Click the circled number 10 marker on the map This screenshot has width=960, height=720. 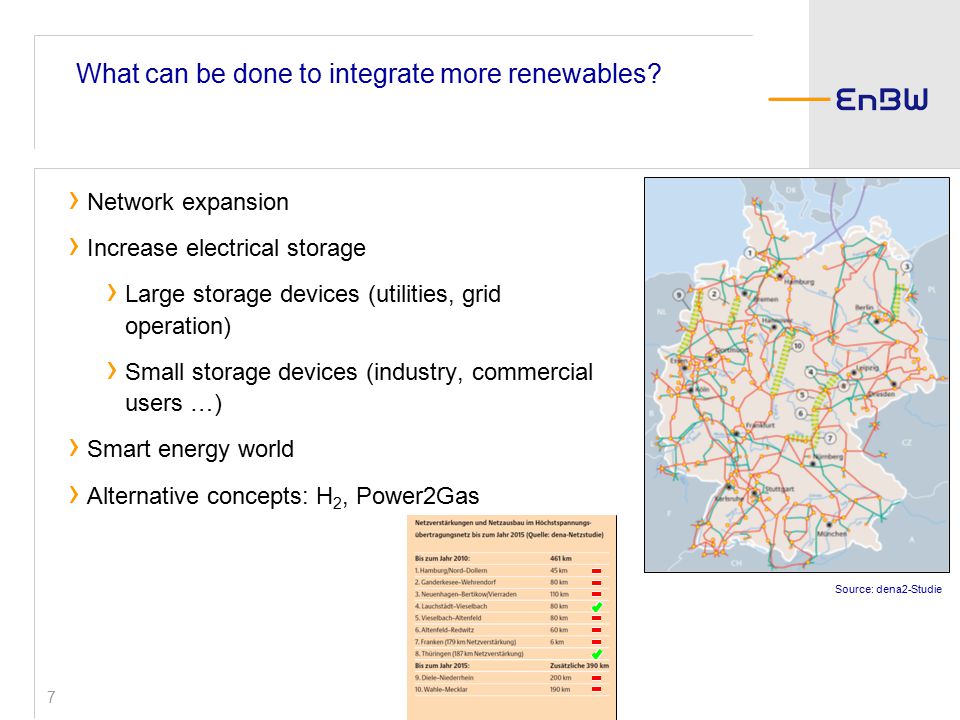pyautogui.click(x=797, y=346)
